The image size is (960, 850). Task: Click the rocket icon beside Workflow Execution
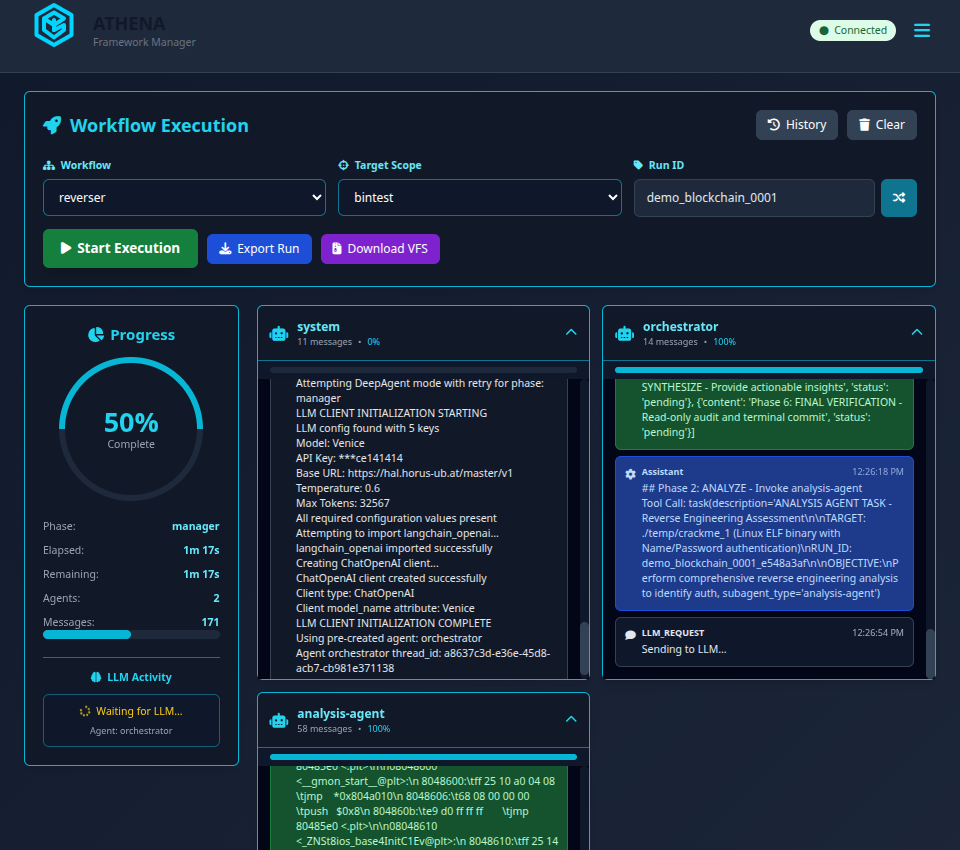point(52,125)
